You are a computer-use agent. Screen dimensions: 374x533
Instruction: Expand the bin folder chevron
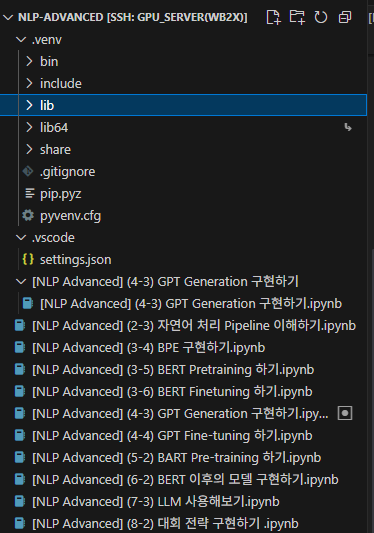[x=29, y=62]
